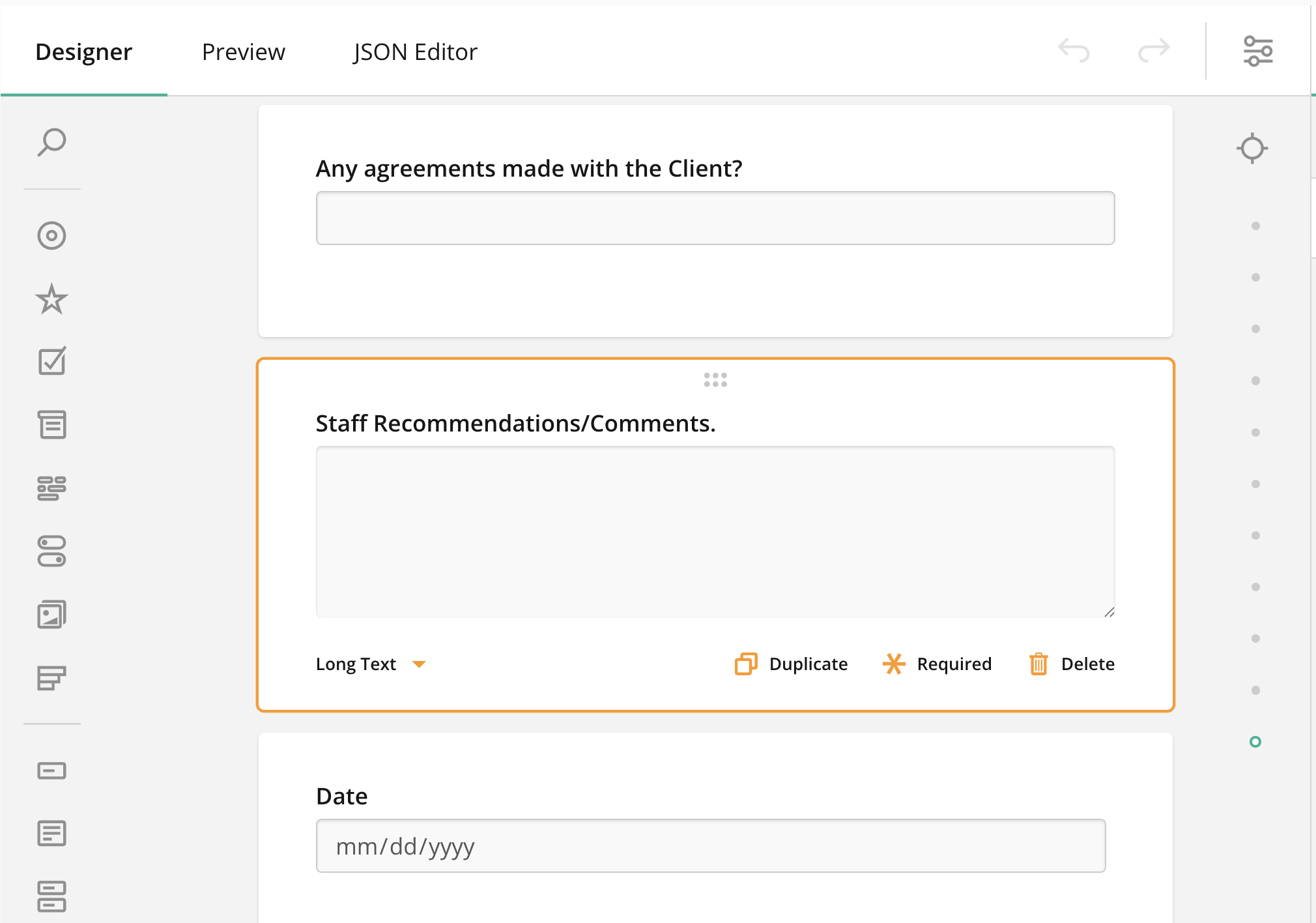Add a Ranking question from toolbox
Screen dimensions: 1316x923
[x=51, y=677]
